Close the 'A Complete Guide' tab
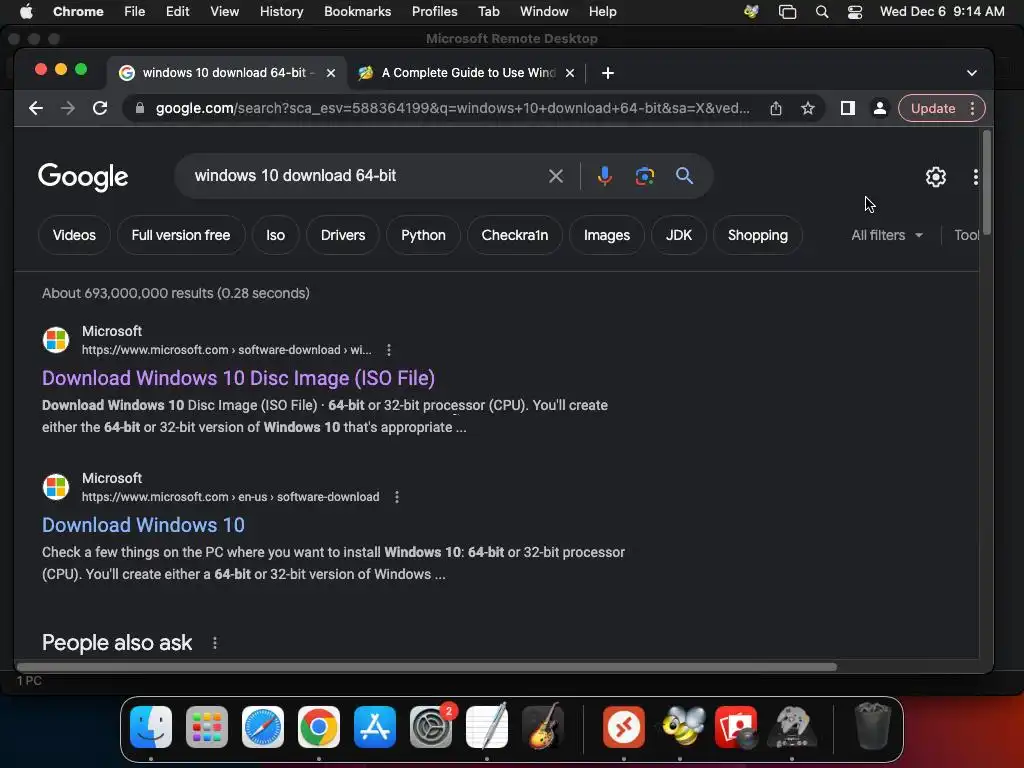 pos(570,73)
